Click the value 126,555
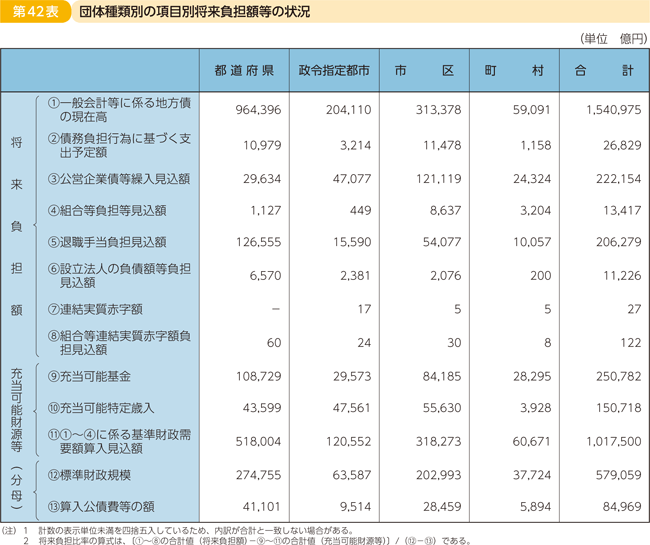 259,242
